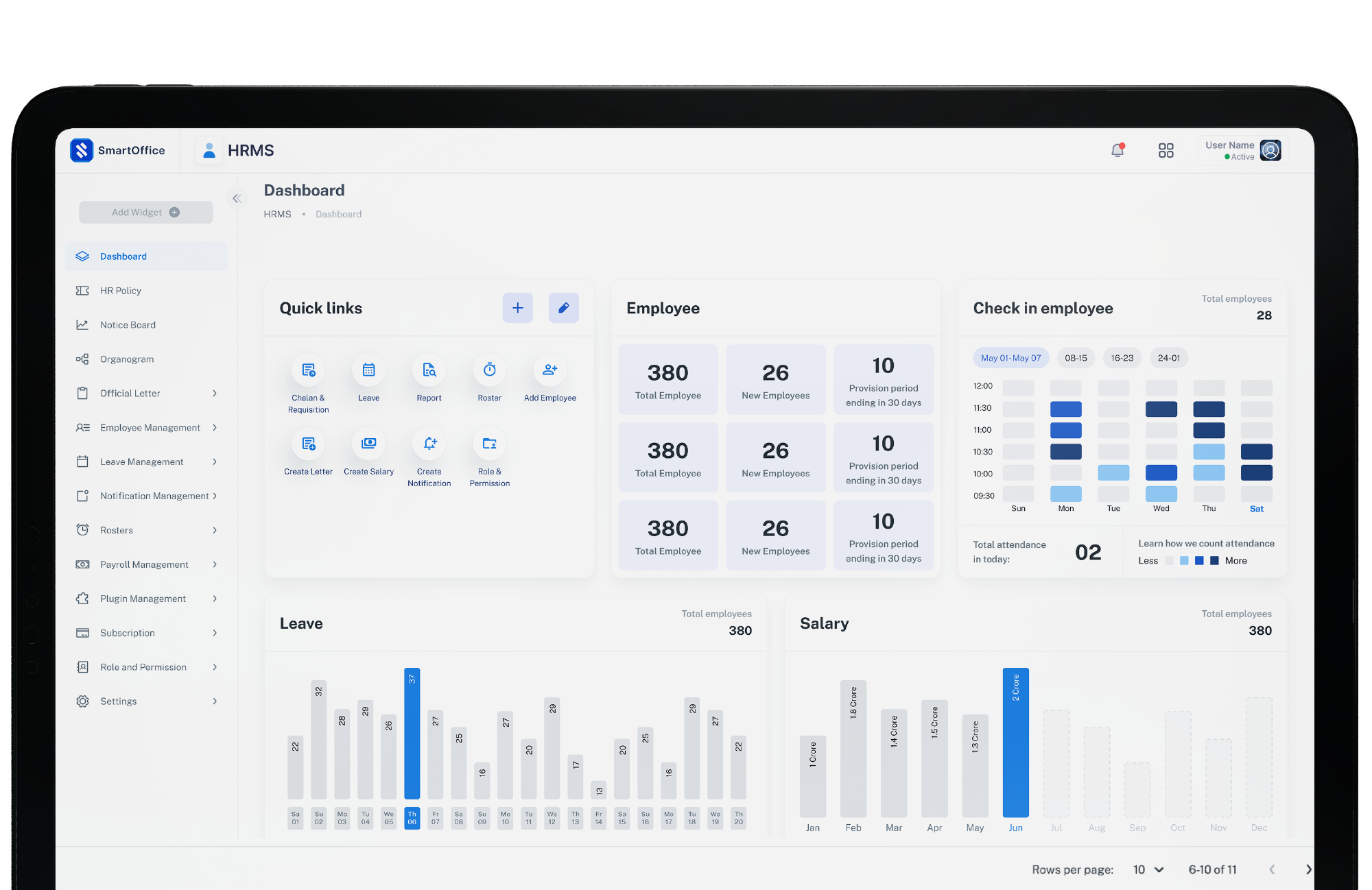Screen dimensions: 1372x890
Task: Select the 24-01 date range tab
Action: [x=1169, y=358]
